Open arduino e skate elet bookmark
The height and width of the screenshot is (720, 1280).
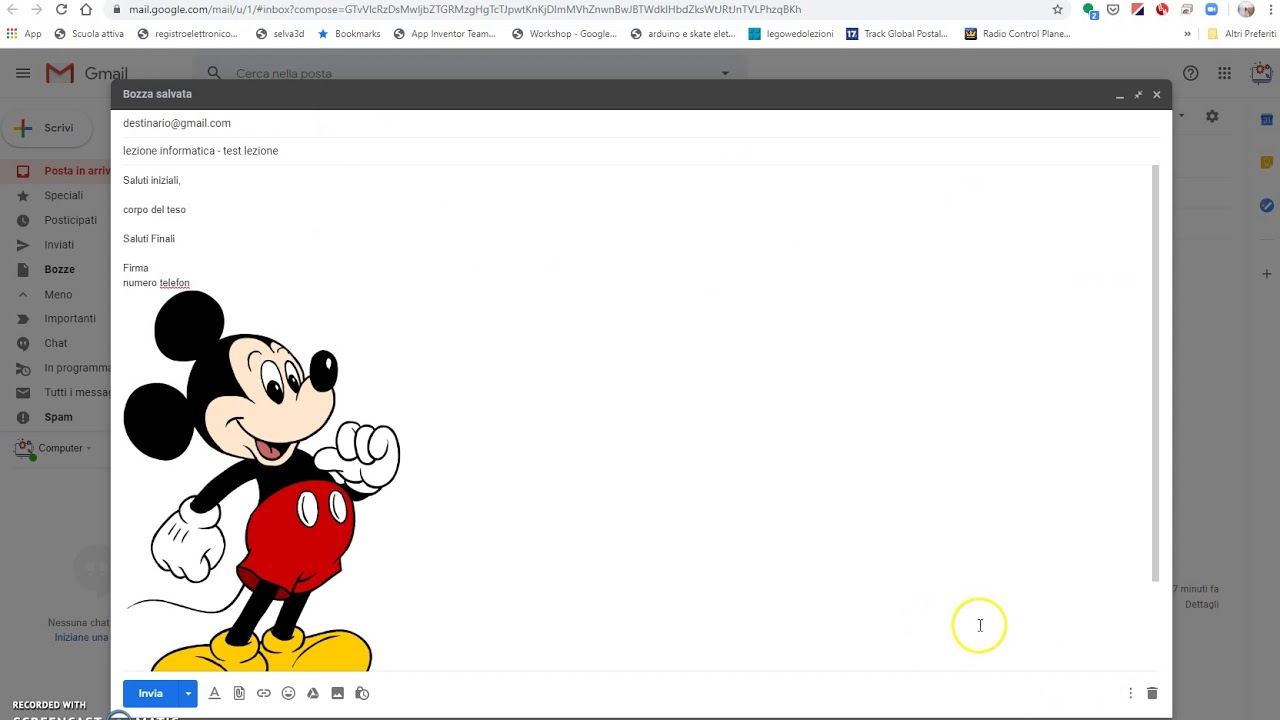point(683,33)
